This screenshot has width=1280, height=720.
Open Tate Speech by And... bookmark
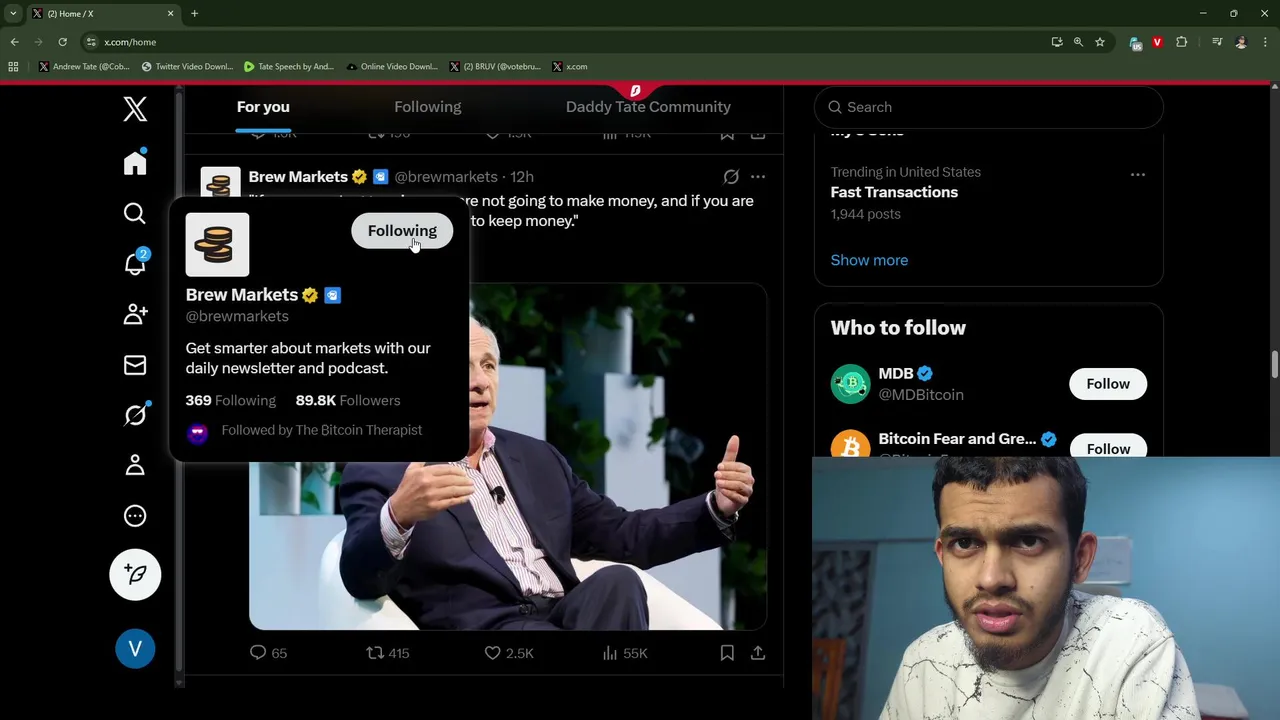pyautogui.click(x=289, y=67)
